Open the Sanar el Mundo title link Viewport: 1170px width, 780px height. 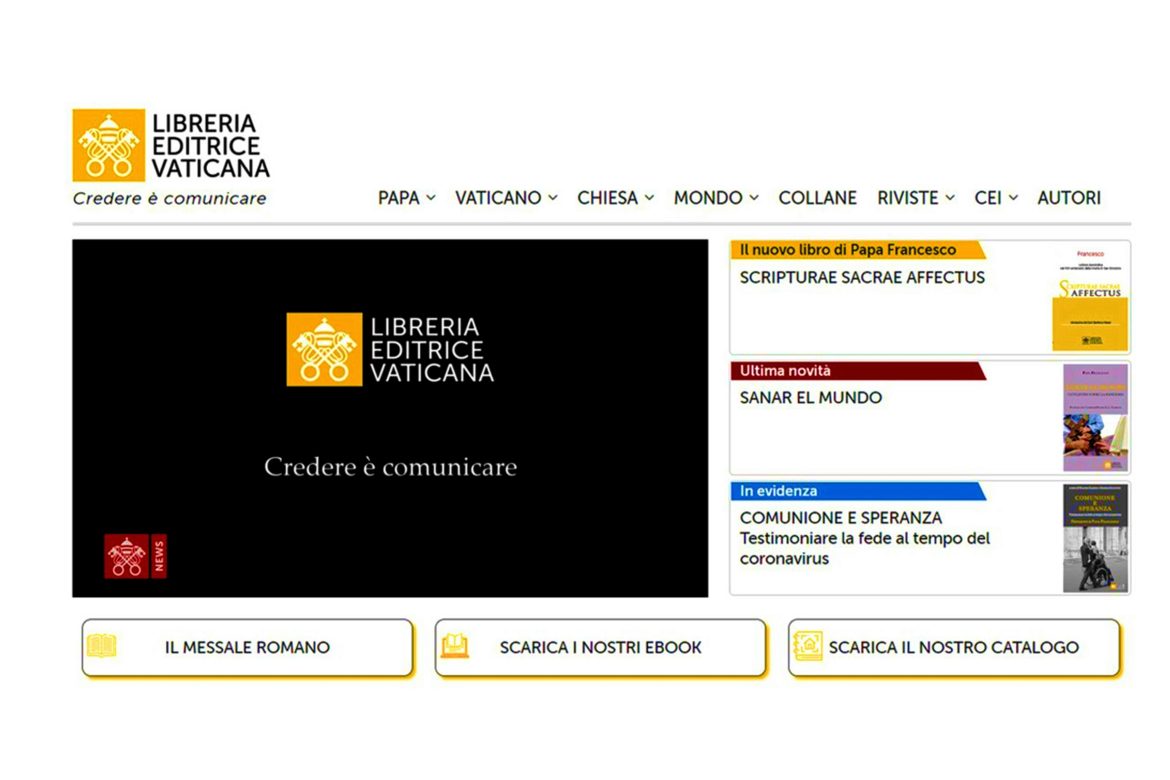[810, 398]
